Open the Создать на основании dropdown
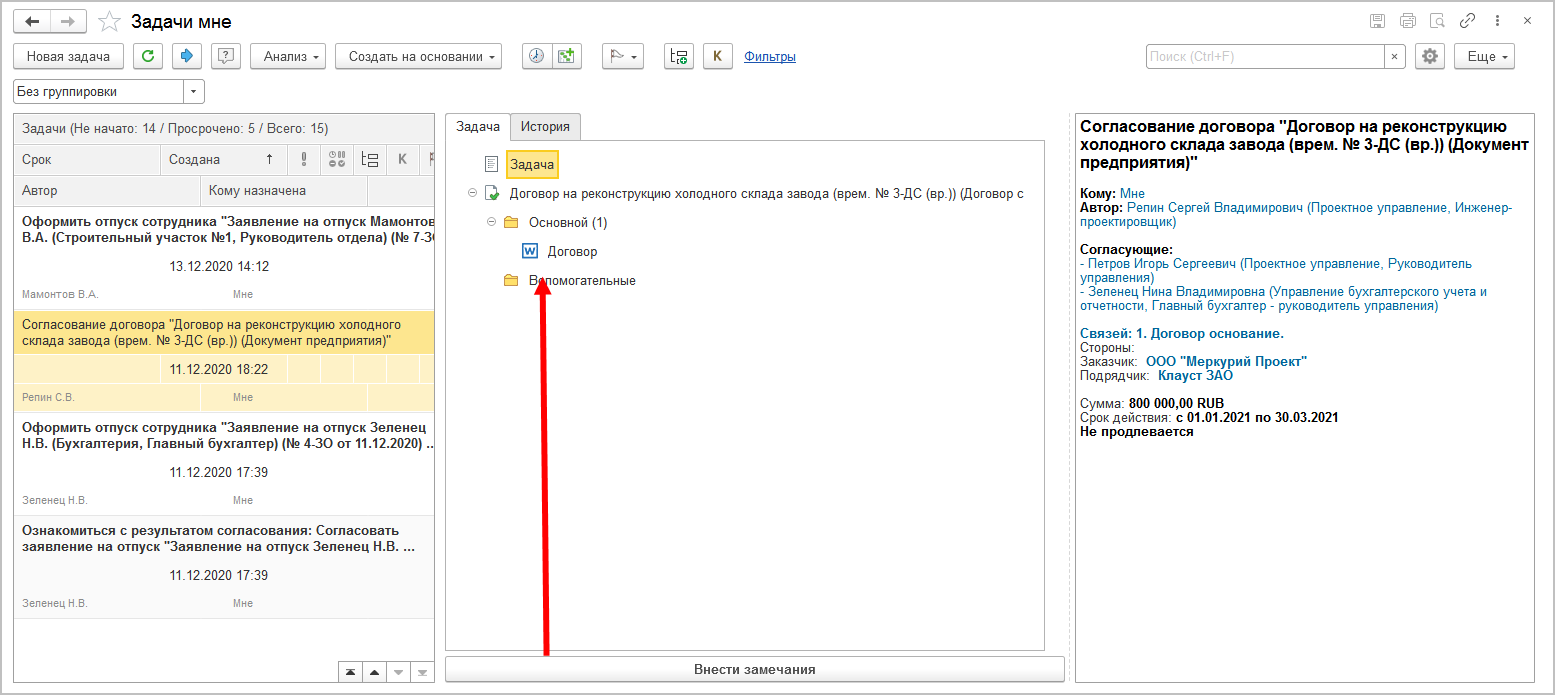This screenshot has width=1555, height=695. [418, 56]
